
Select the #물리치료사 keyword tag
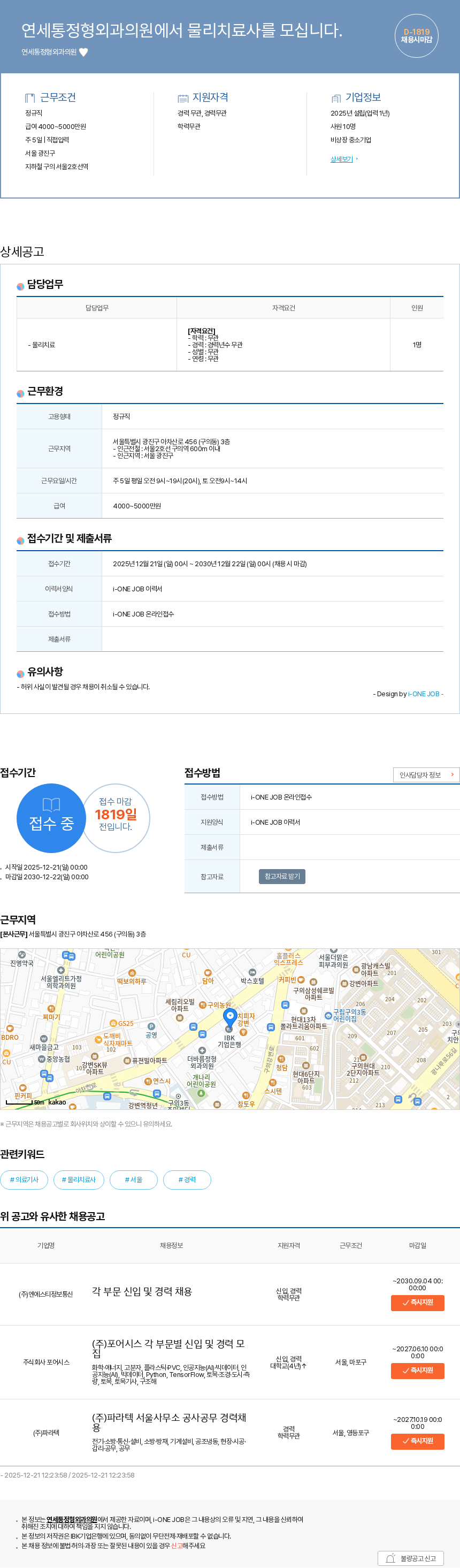pos(79,1179)
